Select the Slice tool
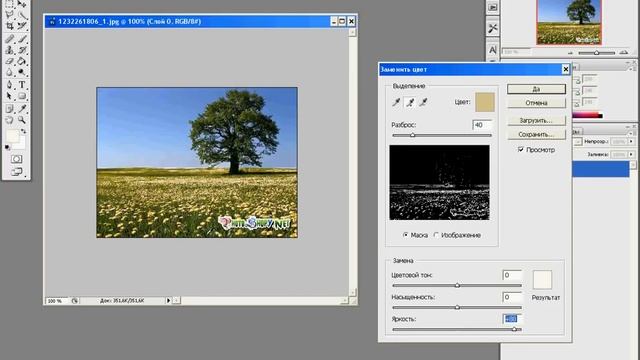The height and width of the screenshot is (360, 640). 22,26
